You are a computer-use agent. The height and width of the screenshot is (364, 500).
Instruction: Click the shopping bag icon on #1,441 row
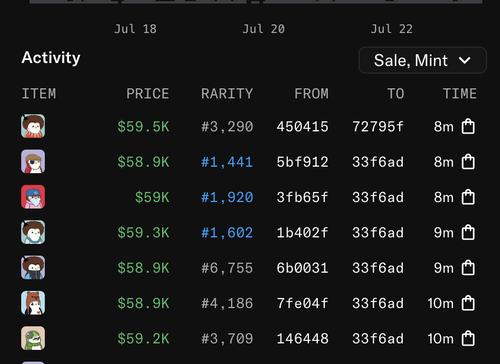pos(468,162)
